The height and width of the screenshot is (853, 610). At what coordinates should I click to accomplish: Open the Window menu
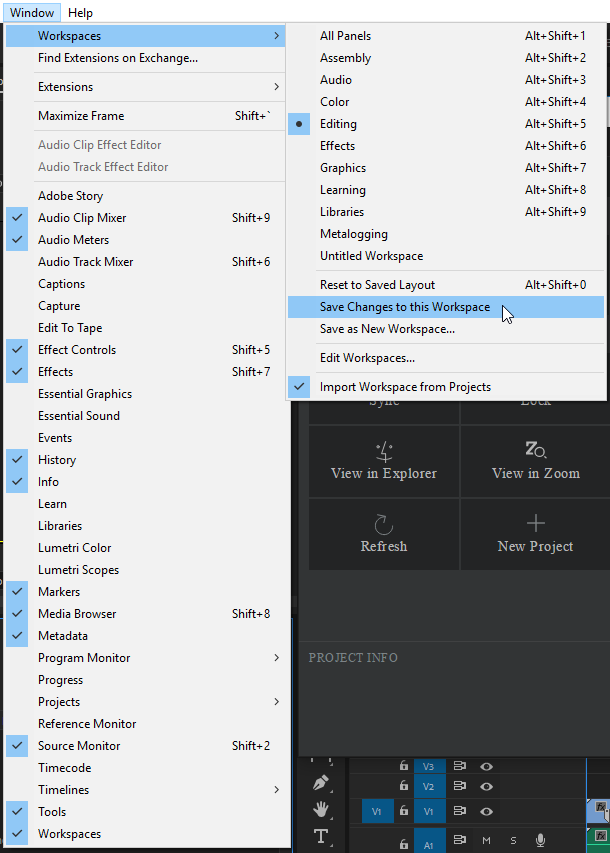click(x=32, y=13)
